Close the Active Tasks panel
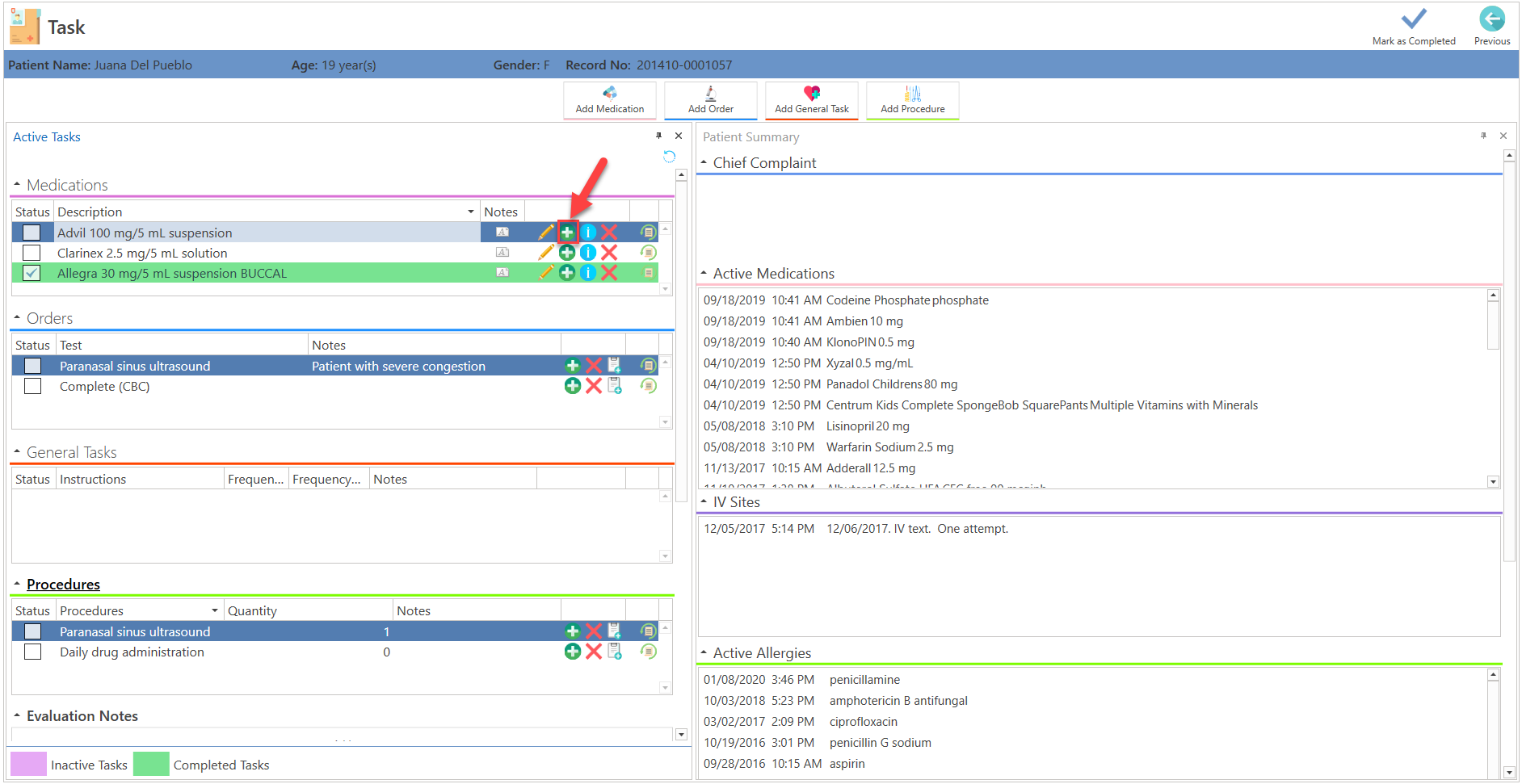 [679, 136]
